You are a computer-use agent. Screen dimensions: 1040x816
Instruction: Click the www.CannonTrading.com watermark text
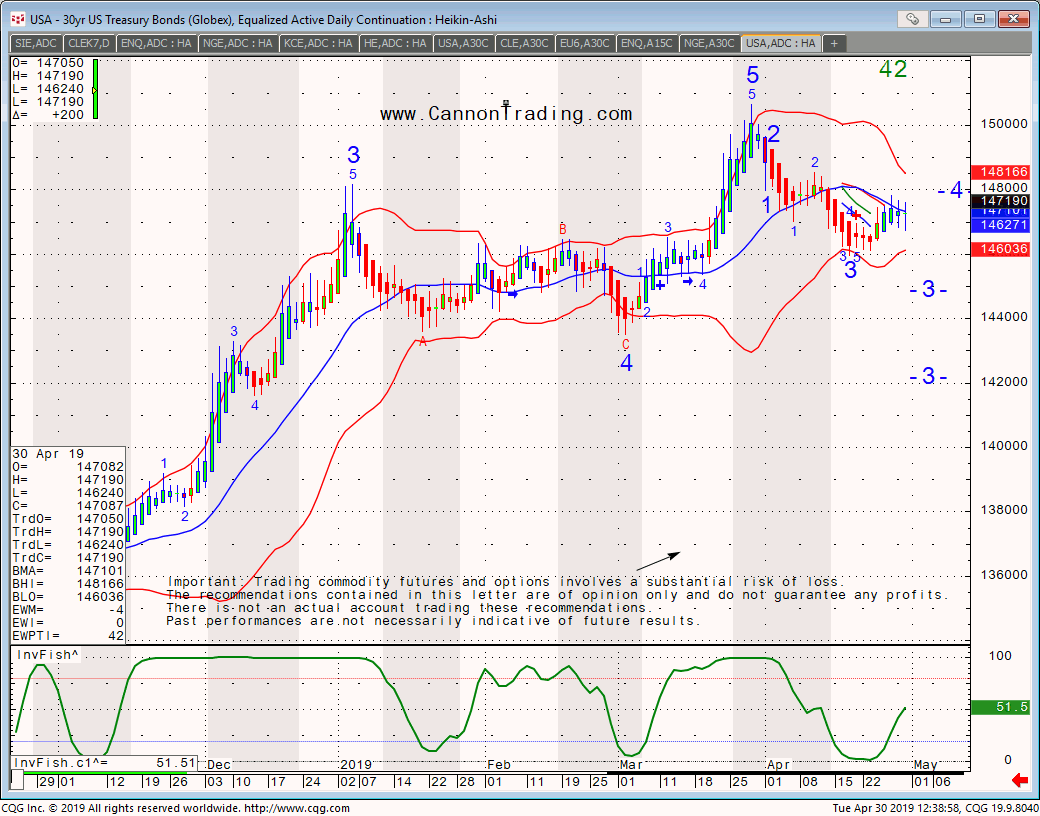coord(506,114)
